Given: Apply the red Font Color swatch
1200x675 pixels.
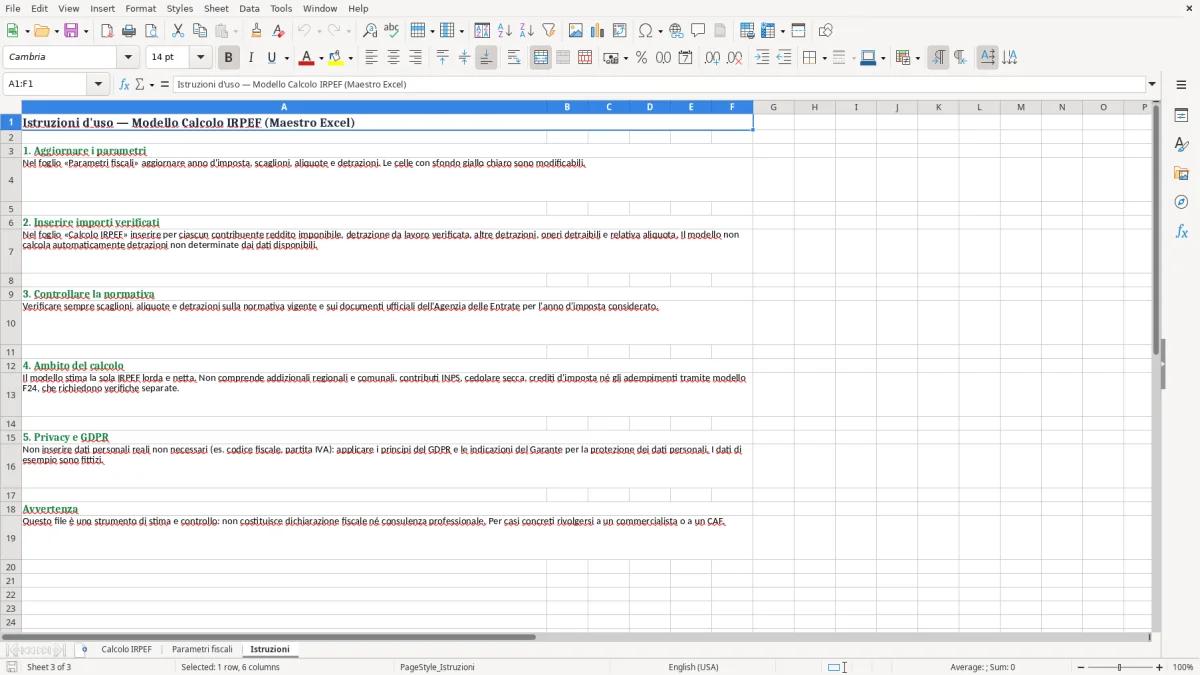Looking at the screenshot, I should [x=308, y=58].
